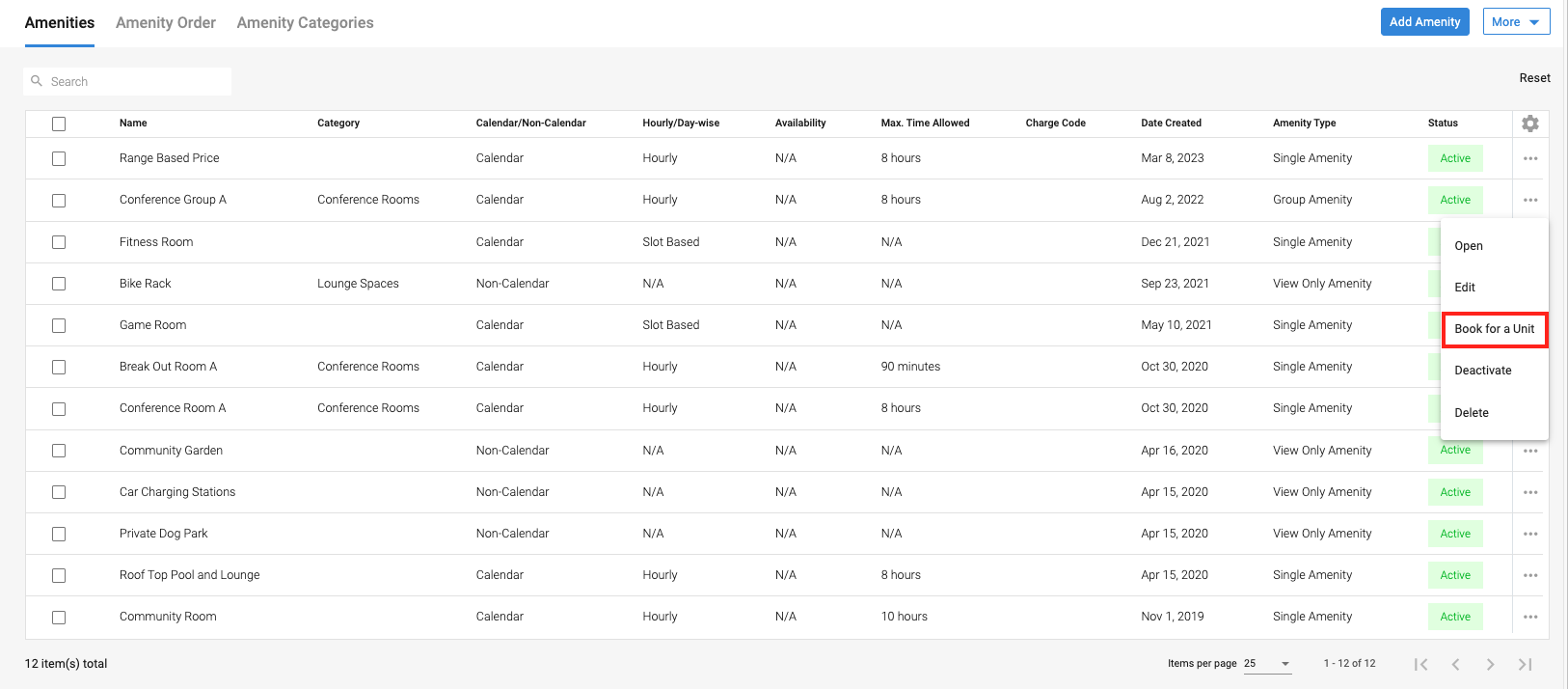Go to next page arrow
This screenshot has height=689, width=1568.
pos(1490,664)
